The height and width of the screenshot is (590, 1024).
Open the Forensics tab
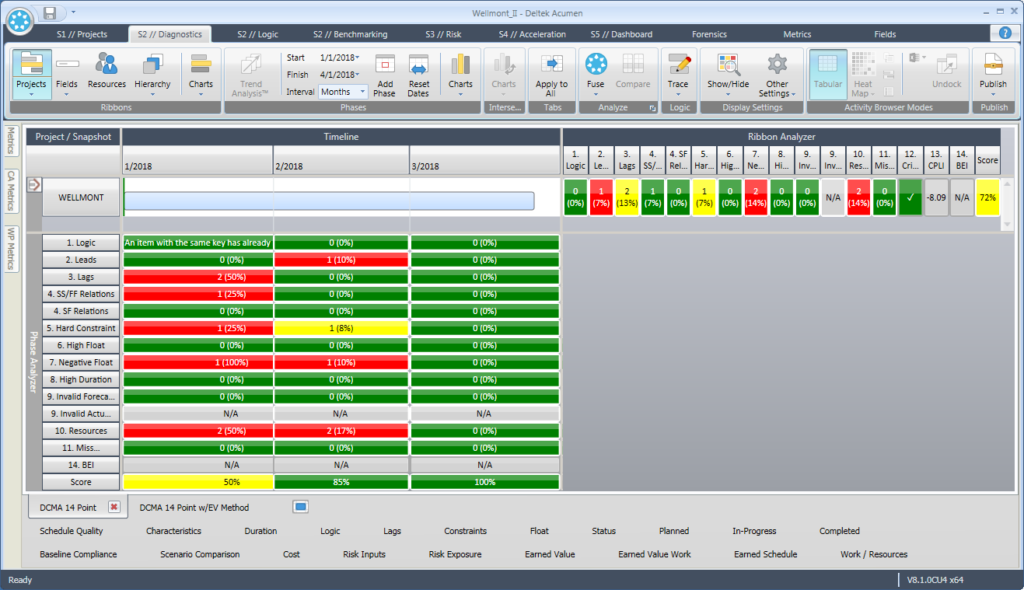click(709, 33)
